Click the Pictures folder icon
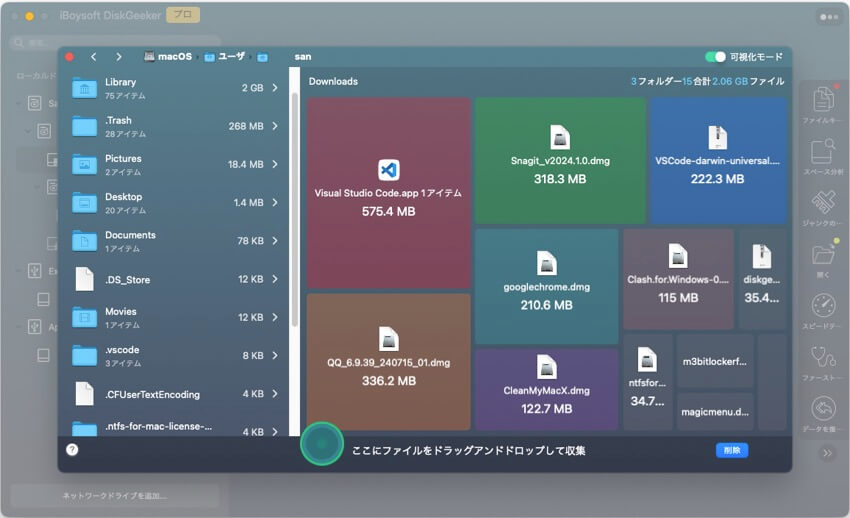Viewport: 850px width, 518px height. click(x=85, y=164)
